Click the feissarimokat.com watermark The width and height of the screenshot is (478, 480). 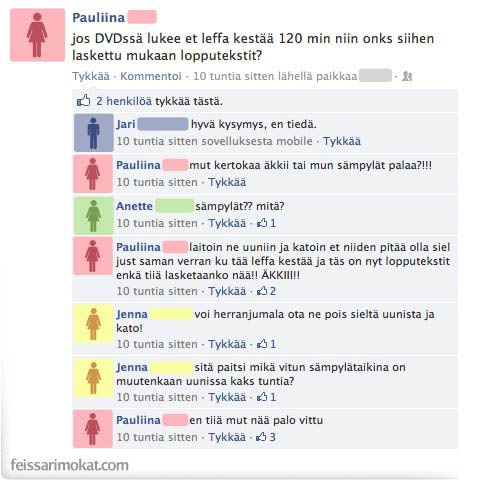coord(70,465)
